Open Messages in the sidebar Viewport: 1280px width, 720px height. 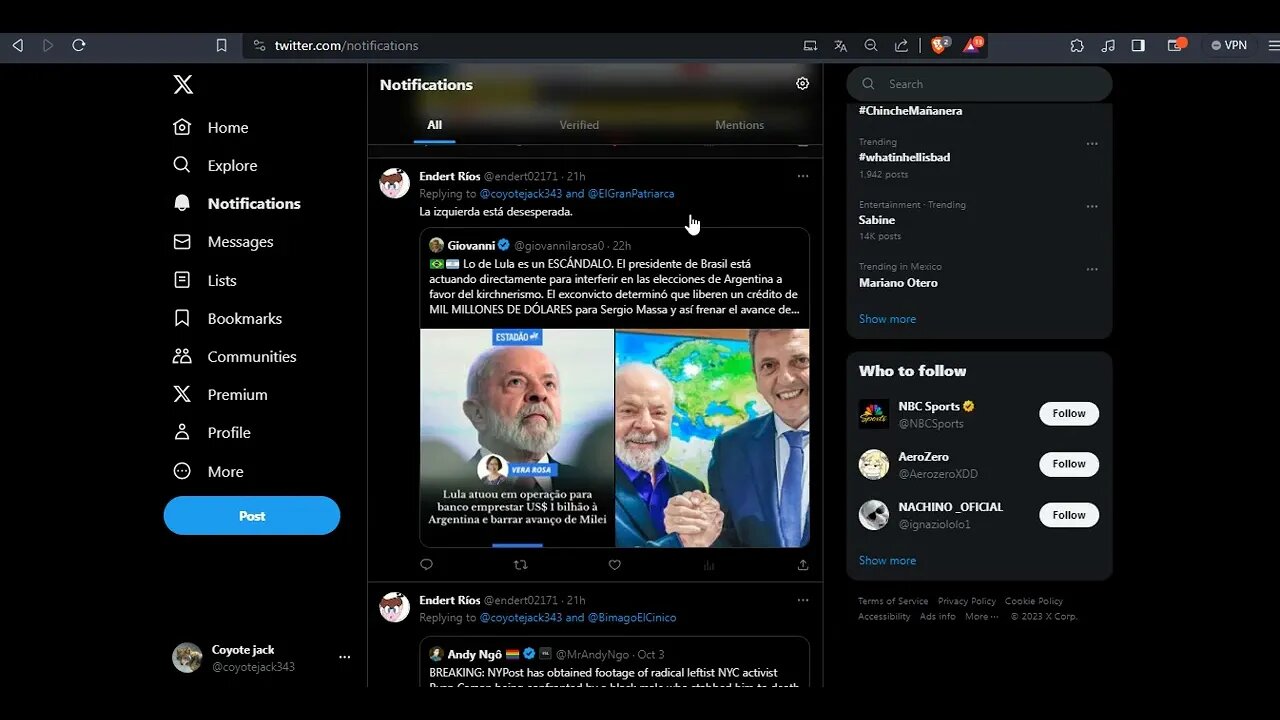pyautogui.click(x=223, y=242)
